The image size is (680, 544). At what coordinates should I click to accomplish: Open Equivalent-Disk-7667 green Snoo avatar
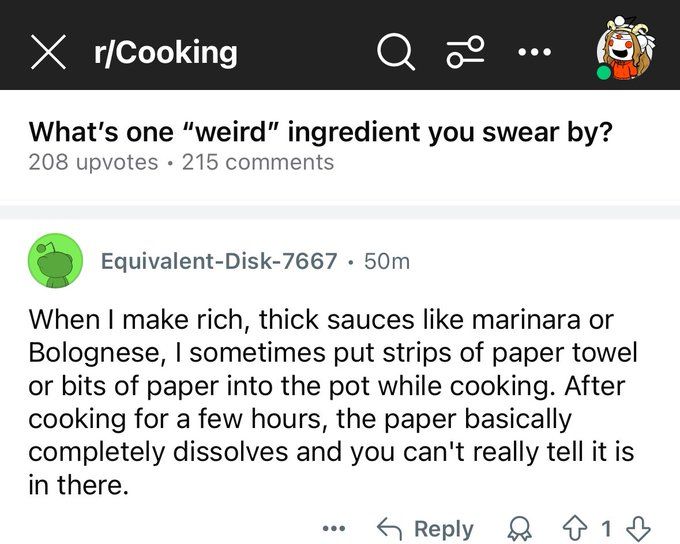click(x=56, y=261)
